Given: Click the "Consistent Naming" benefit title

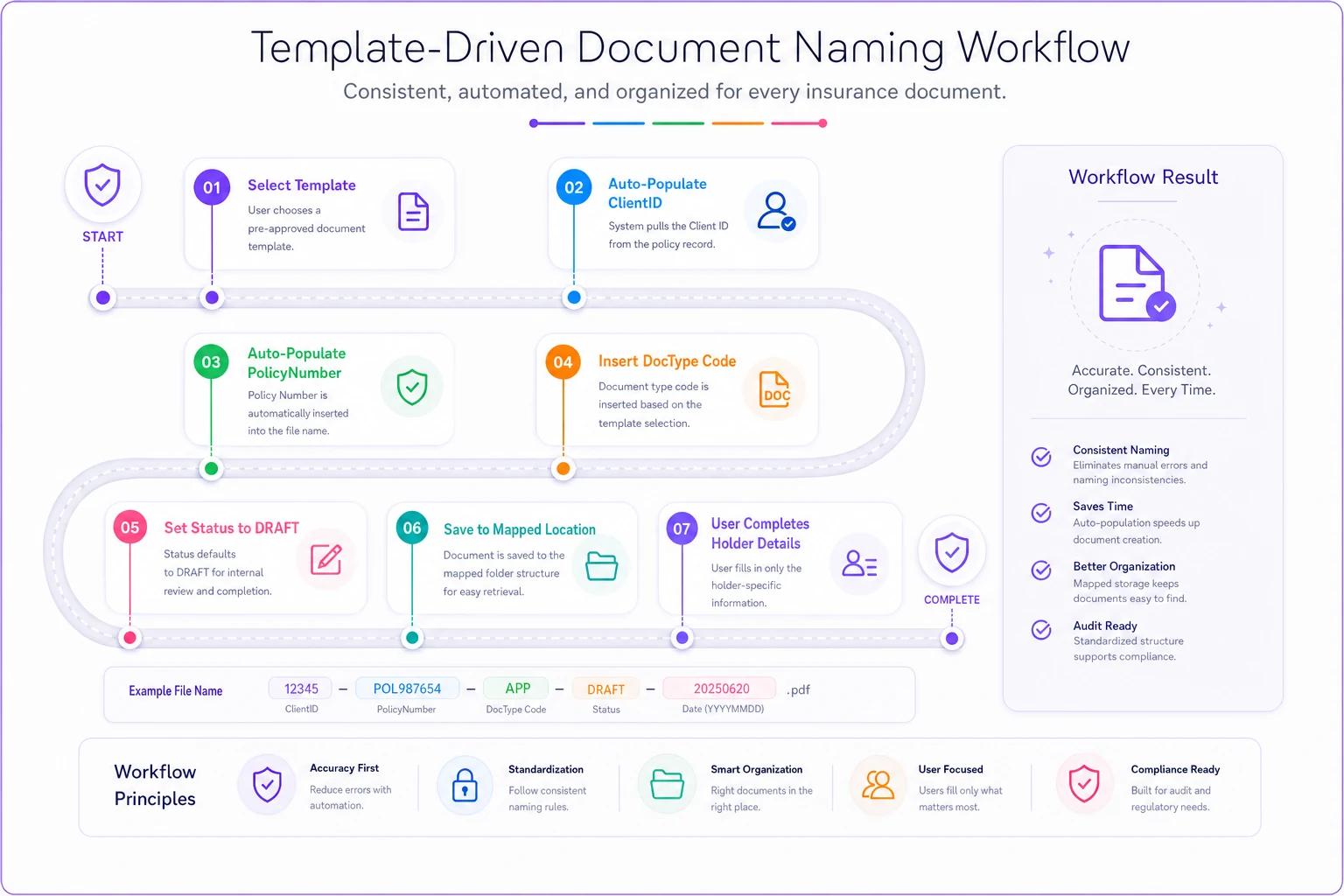Looking at the screenshot, I should 1121,450.
